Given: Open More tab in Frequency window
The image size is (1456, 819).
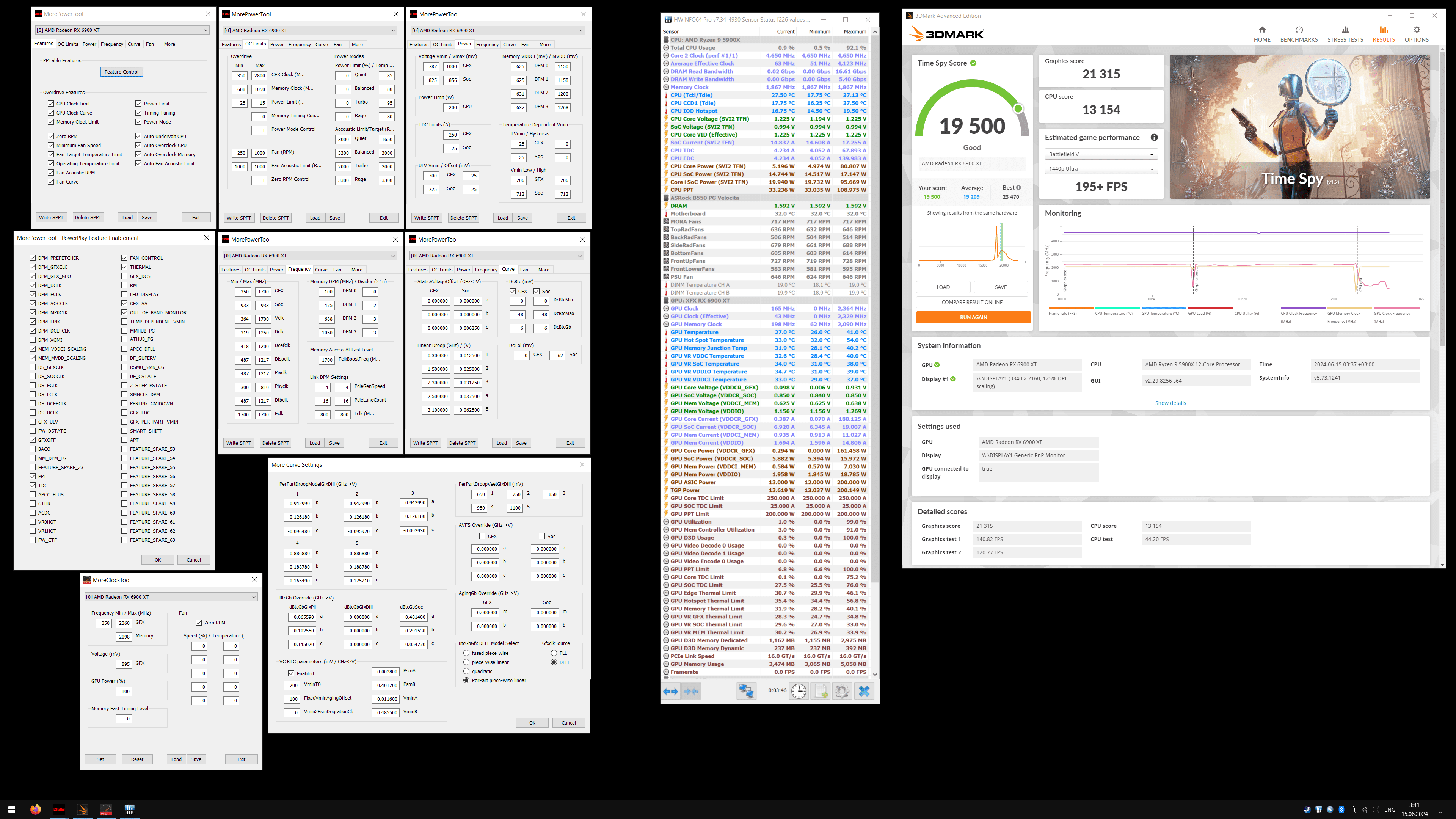Looking at the screenshot, I should tap(357, 270).
